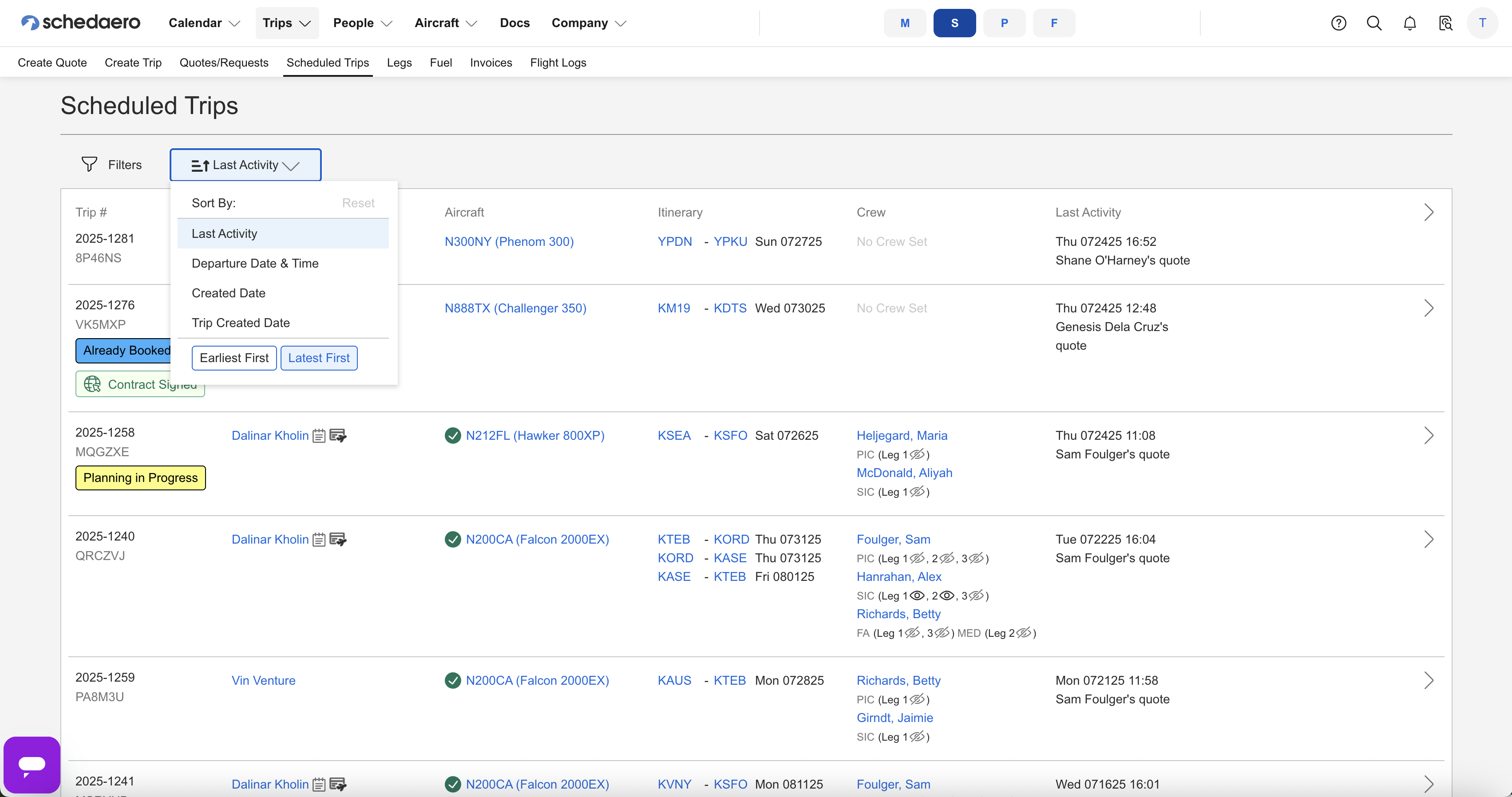
Task: Switch to the Flight Logs tab
Action: [558, 63]
